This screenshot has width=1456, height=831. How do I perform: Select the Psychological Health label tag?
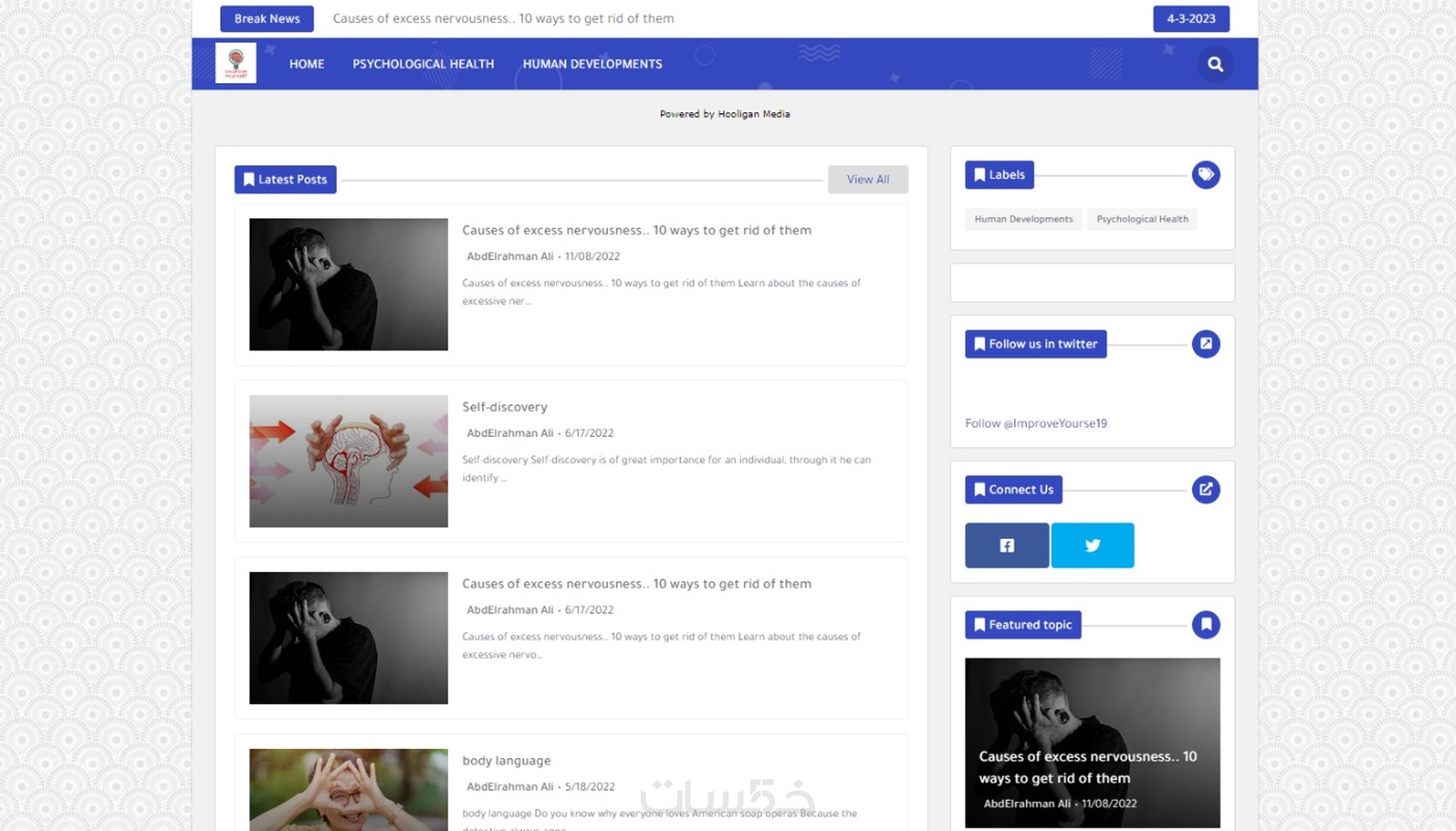click(x=1143, y=219)
